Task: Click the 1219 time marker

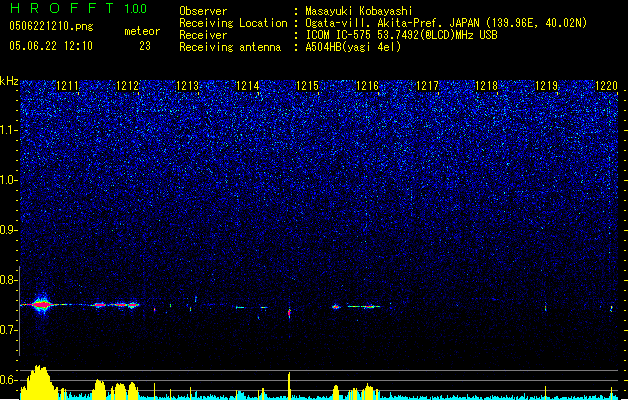Action: tap(546, 86)
